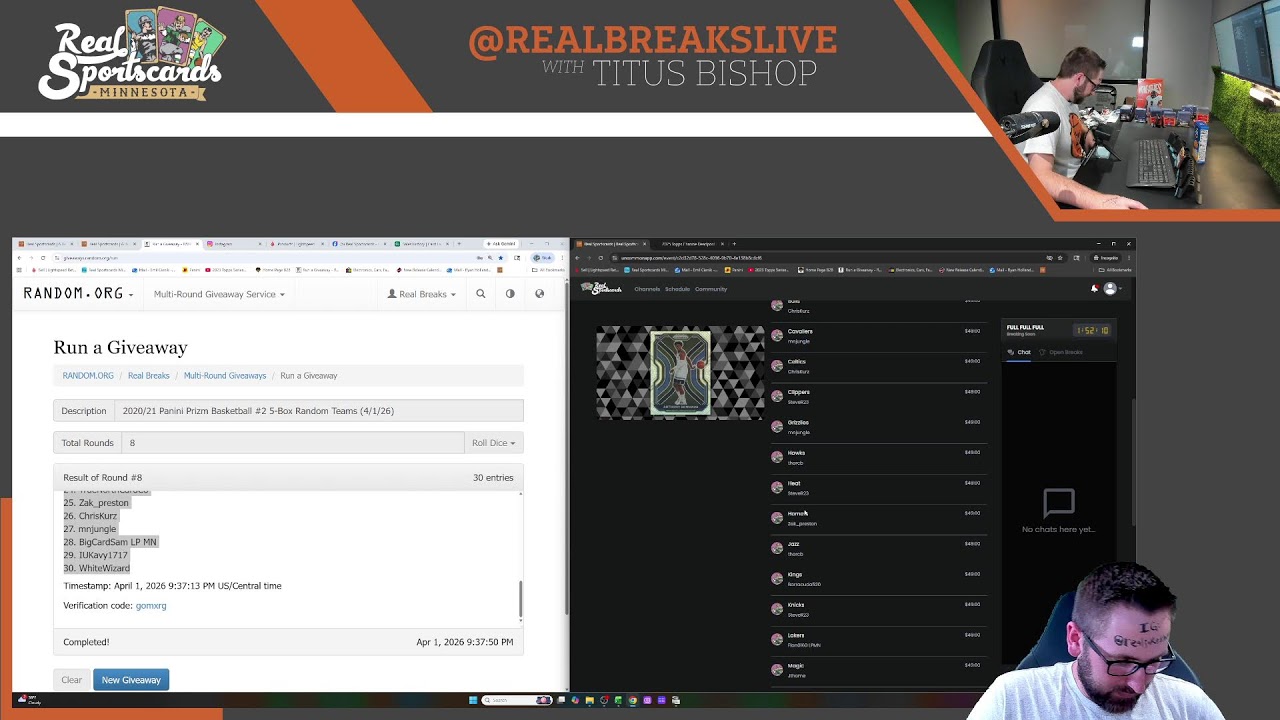1280x720 pixels.
Task: Click the search magnifier icon on Random.org
Action: click(x=481, y=294)
